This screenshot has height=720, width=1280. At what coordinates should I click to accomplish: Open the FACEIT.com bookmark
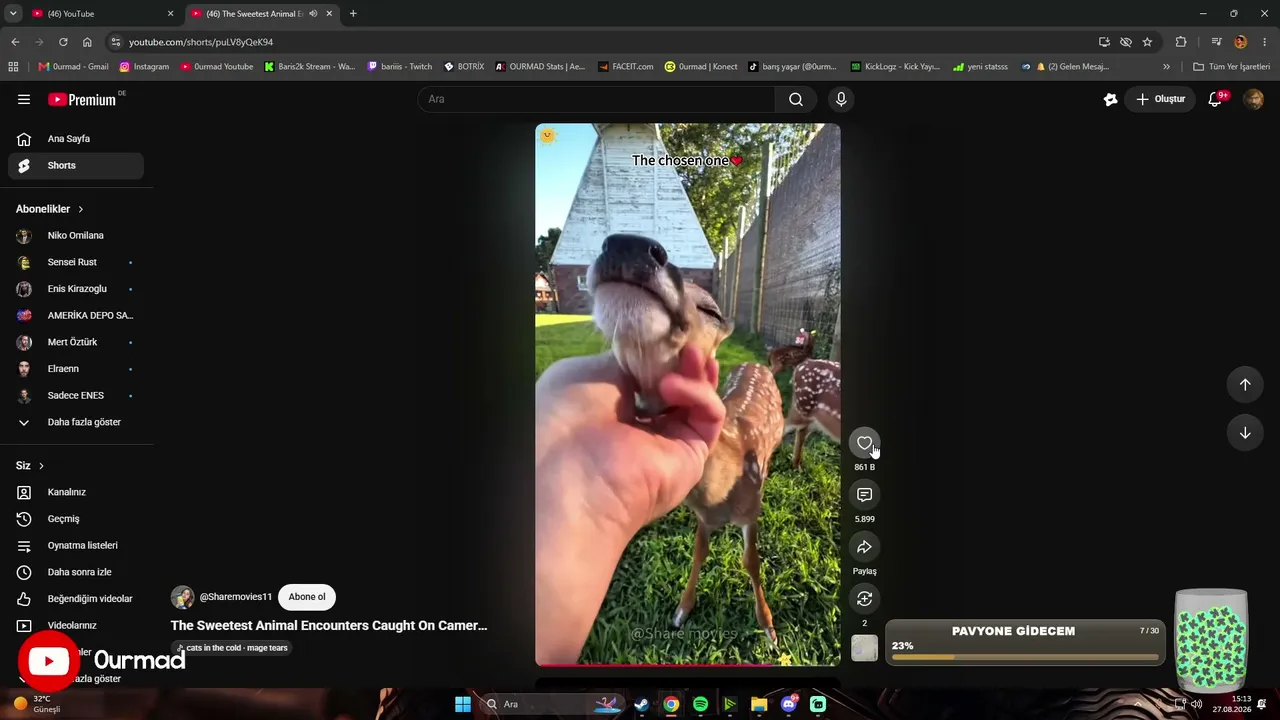(x=625, y=67)
